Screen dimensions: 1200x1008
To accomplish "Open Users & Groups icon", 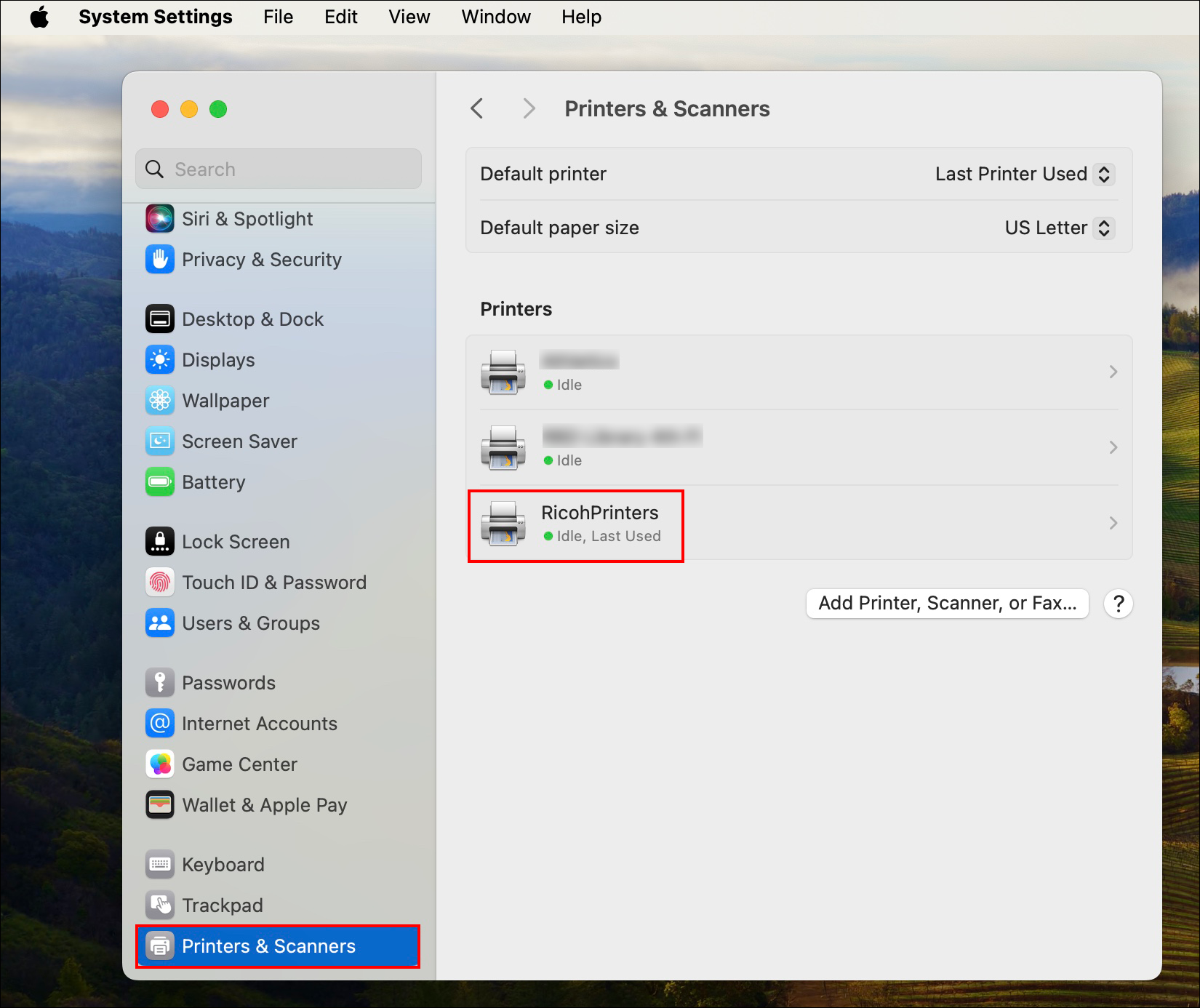I will pyautogui.click(x=160, y=623).
